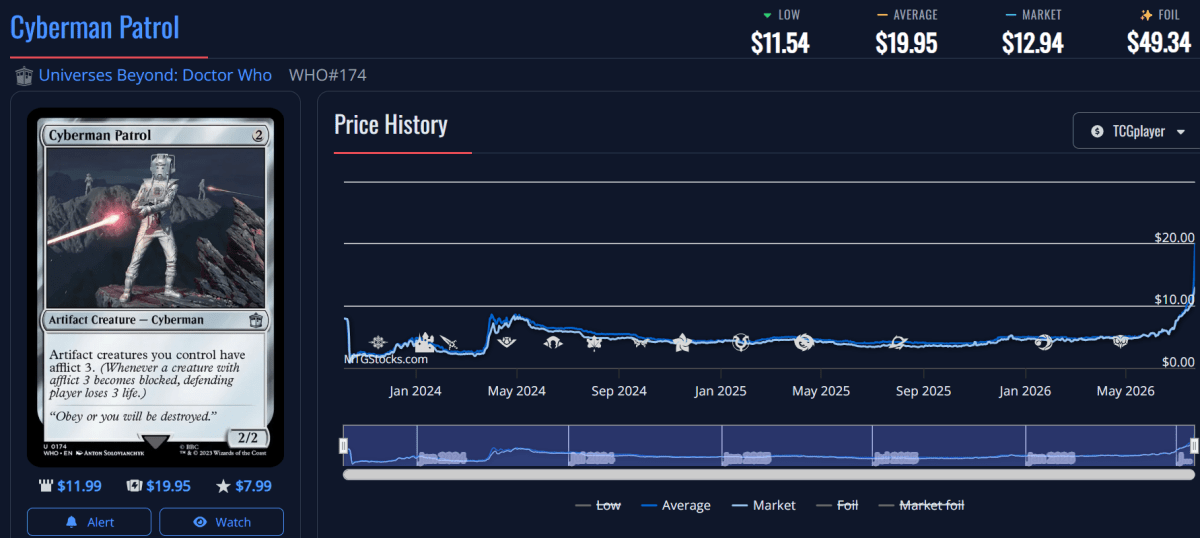The width and height of the screenshot is (1200, 538).
Task: Toggle the Foil series in chart legend
Action: (x=837, y=505)
